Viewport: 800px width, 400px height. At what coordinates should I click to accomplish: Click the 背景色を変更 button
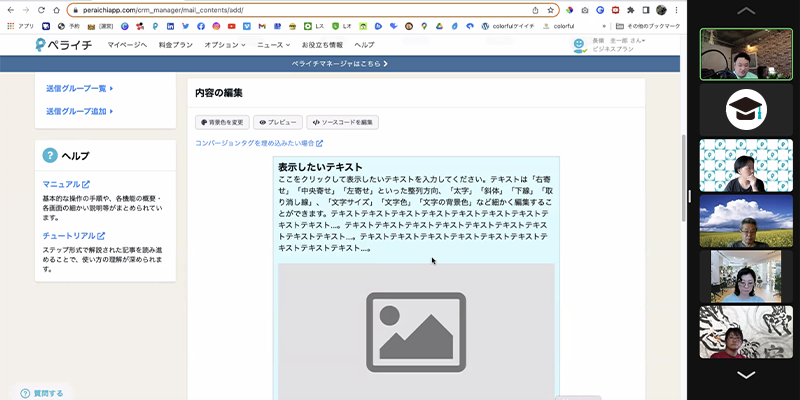221,122
